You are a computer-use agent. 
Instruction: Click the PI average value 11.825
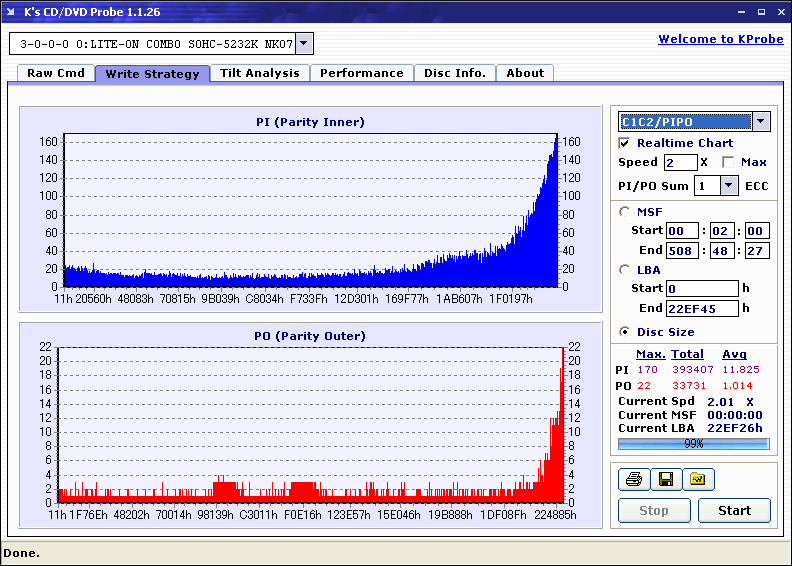pos(740,370)
